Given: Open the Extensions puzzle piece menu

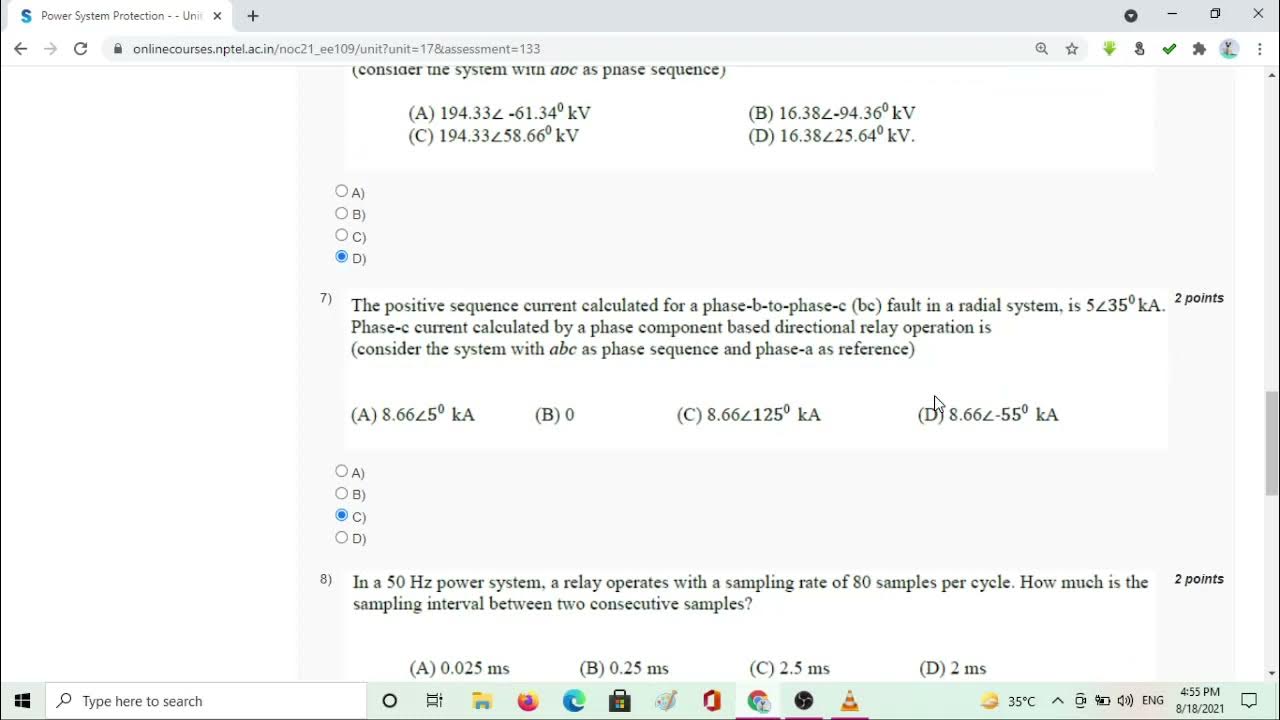Looking at the screenshot, I should 1199,48.
